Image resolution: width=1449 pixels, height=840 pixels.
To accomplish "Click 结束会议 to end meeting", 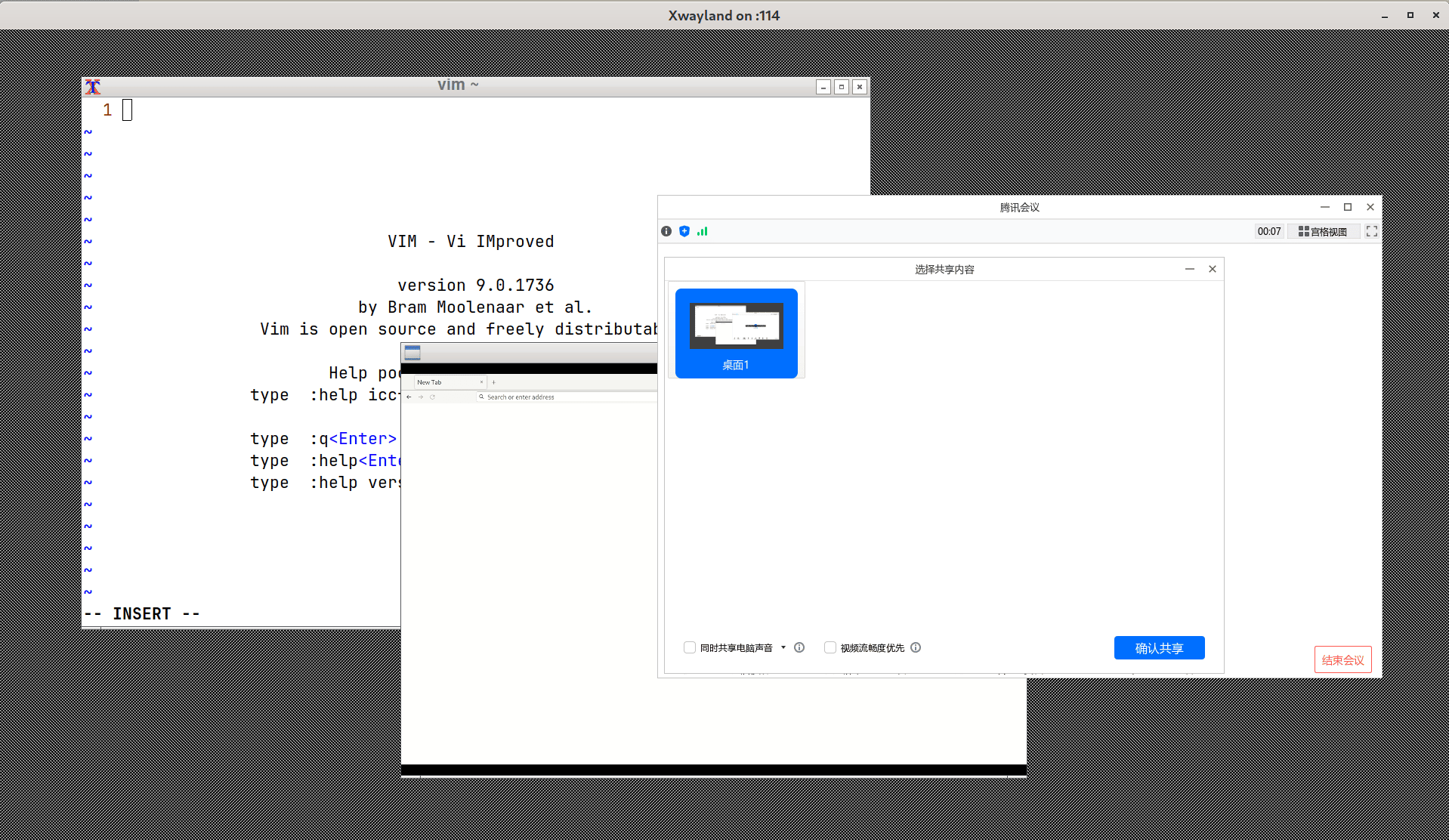I will pos(1343,659).
